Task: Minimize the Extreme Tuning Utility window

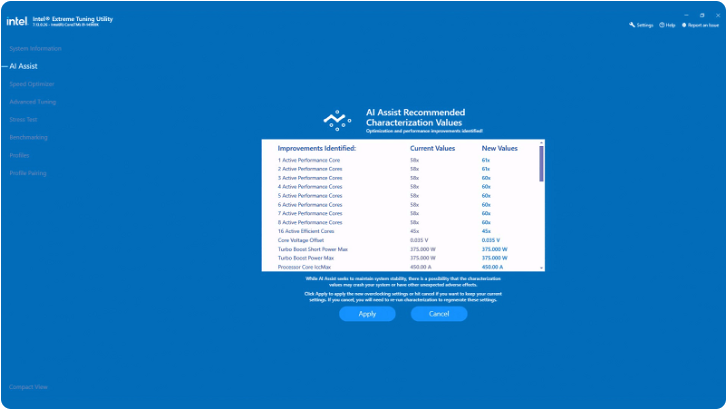Action: point(686,15)
